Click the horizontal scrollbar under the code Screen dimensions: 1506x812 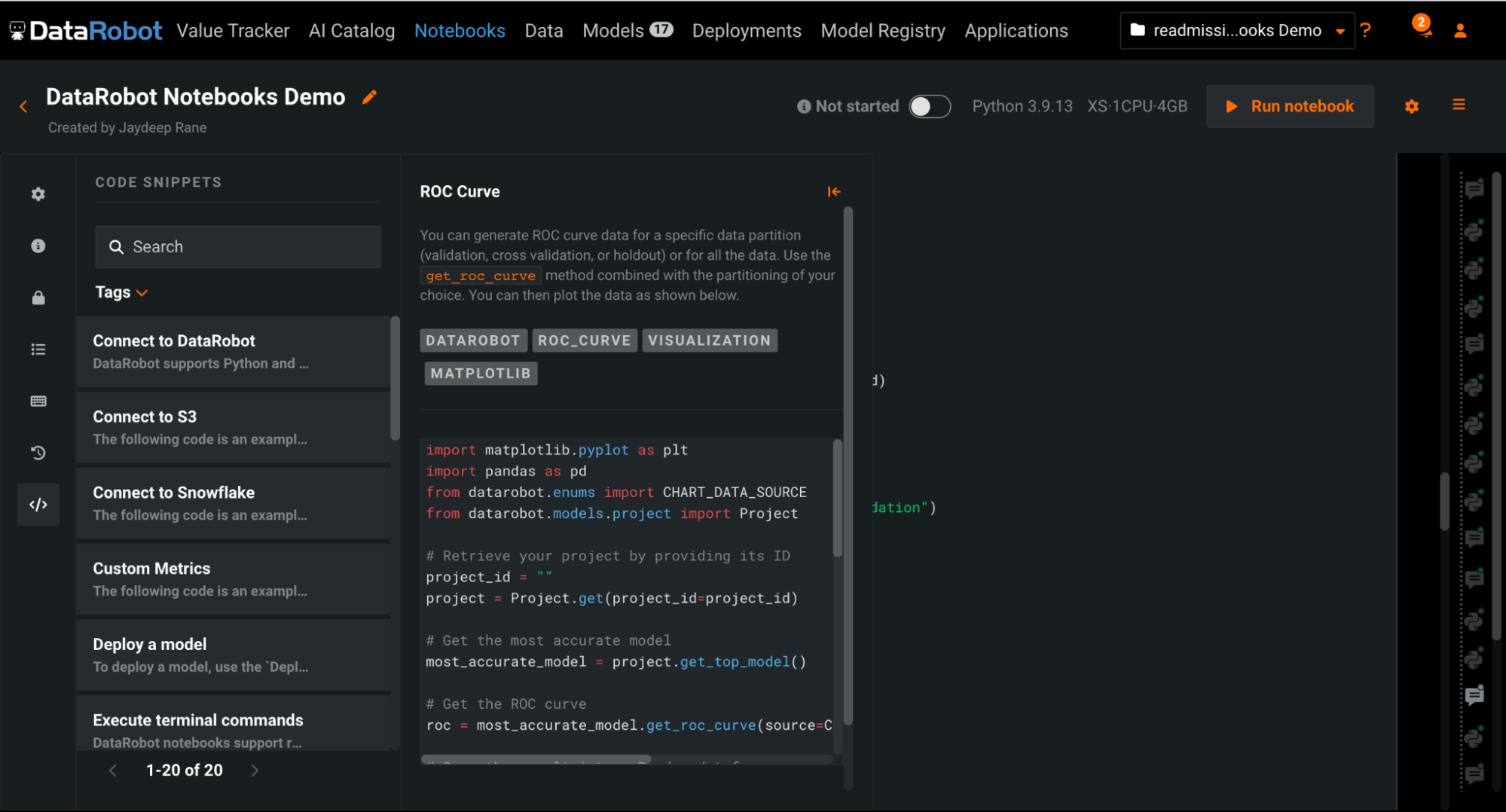(x=536, y=759)
